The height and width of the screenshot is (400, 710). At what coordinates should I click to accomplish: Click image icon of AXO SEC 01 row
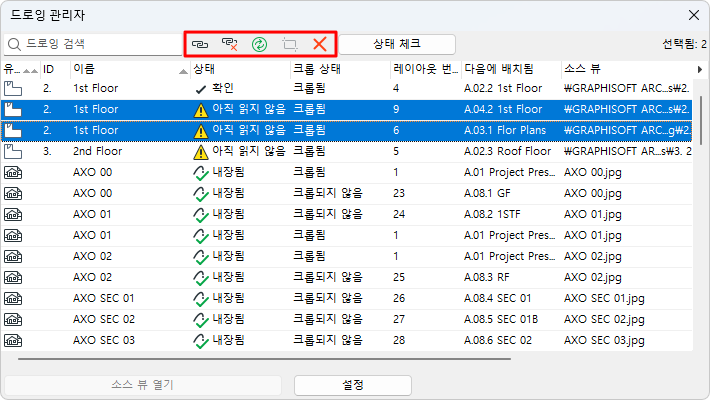coord(13,299)
